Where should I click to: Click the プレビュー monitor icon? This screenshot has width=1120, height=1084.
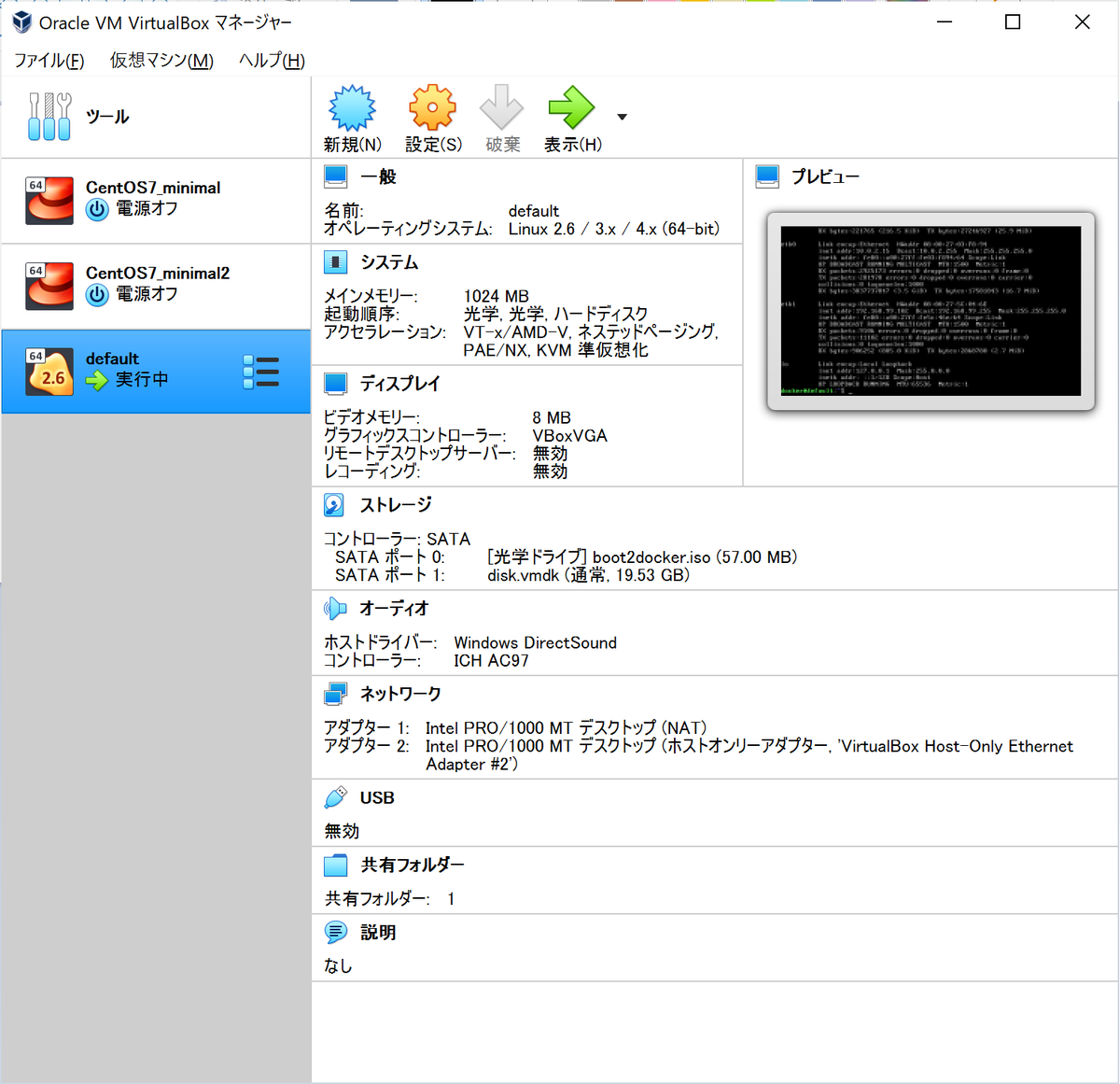[767, 176]
